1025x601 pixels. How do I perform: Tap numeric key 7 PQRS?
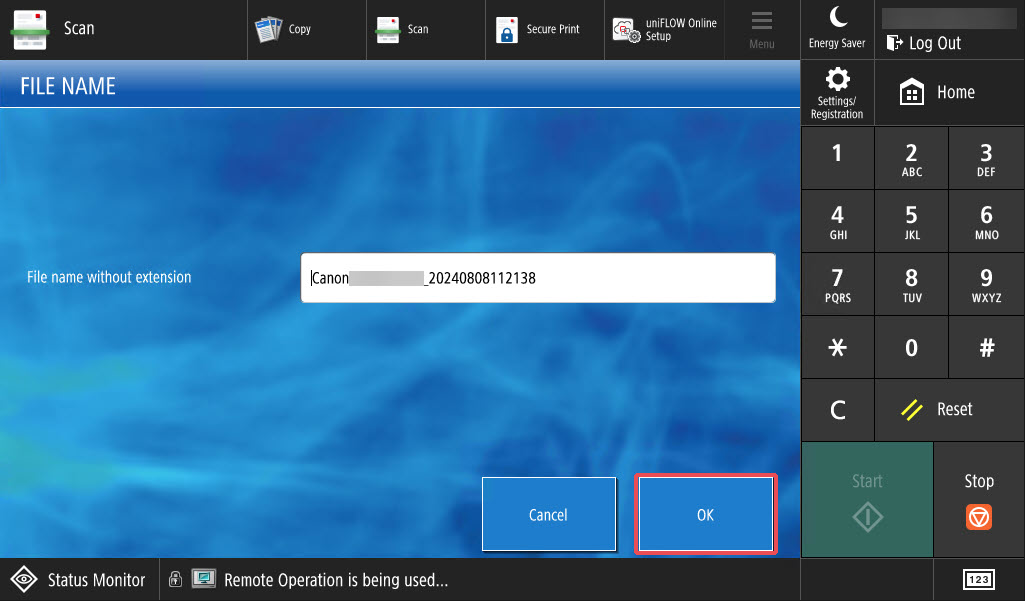(x=837, y=284)
